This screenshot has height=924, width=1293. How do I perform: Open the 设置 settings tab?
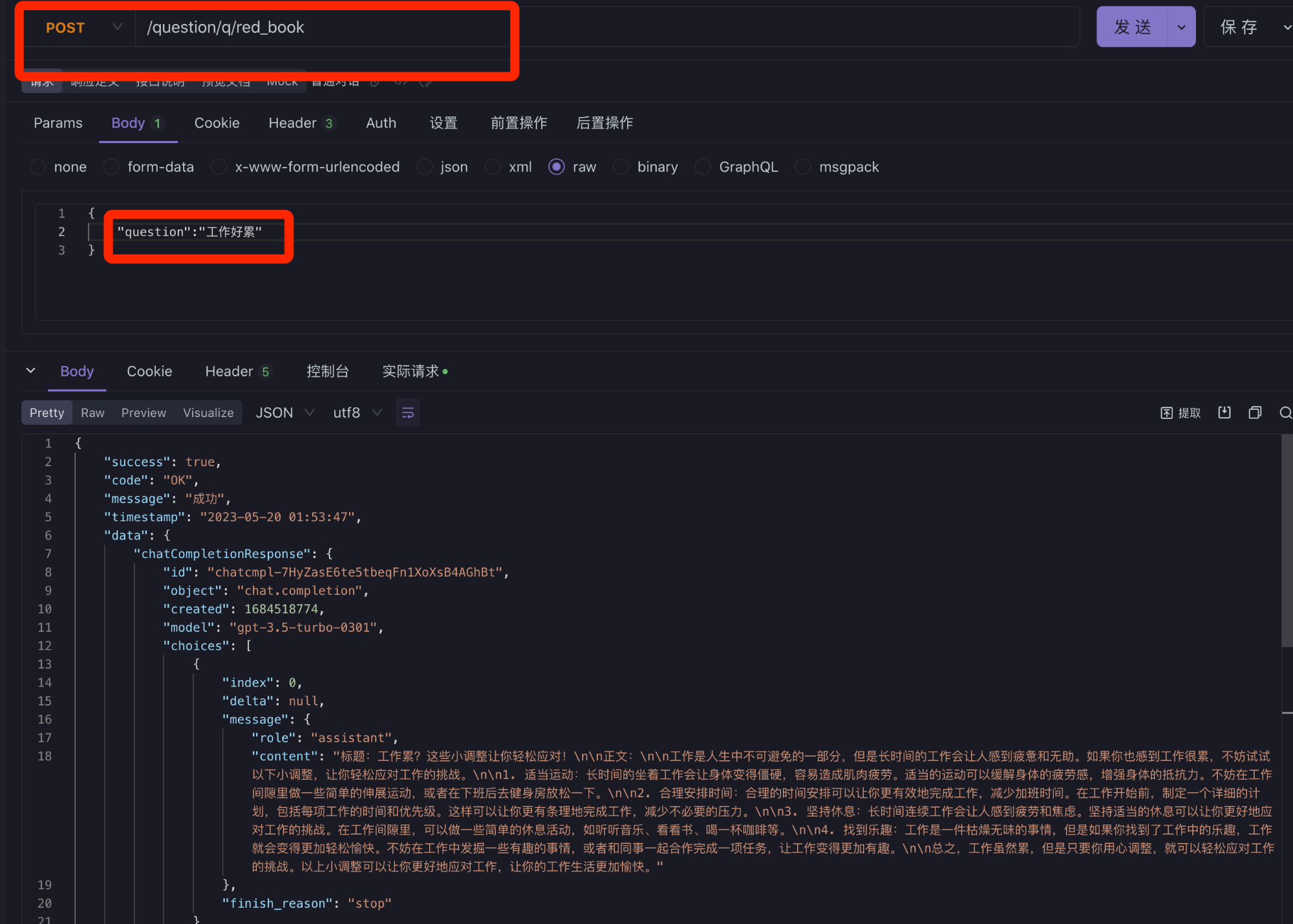443,123
